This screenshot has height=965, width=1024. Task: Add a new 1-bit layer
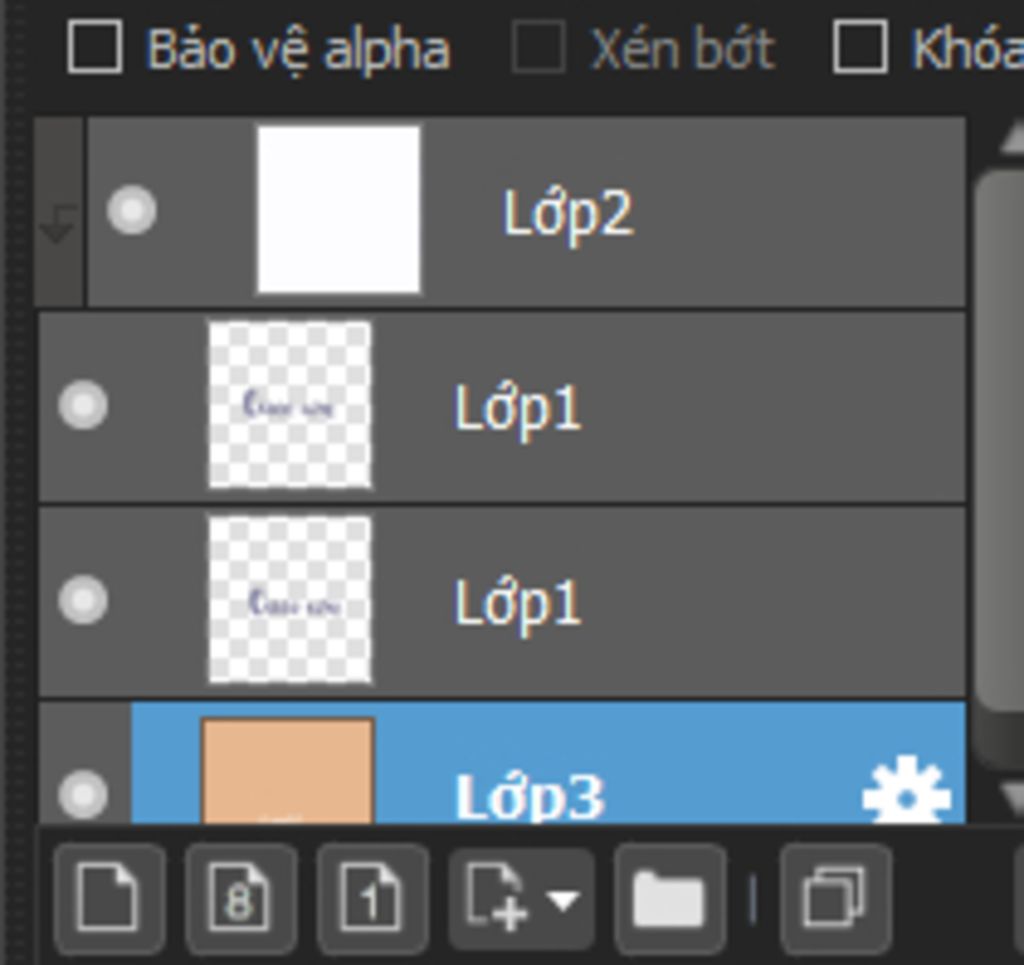372,898
